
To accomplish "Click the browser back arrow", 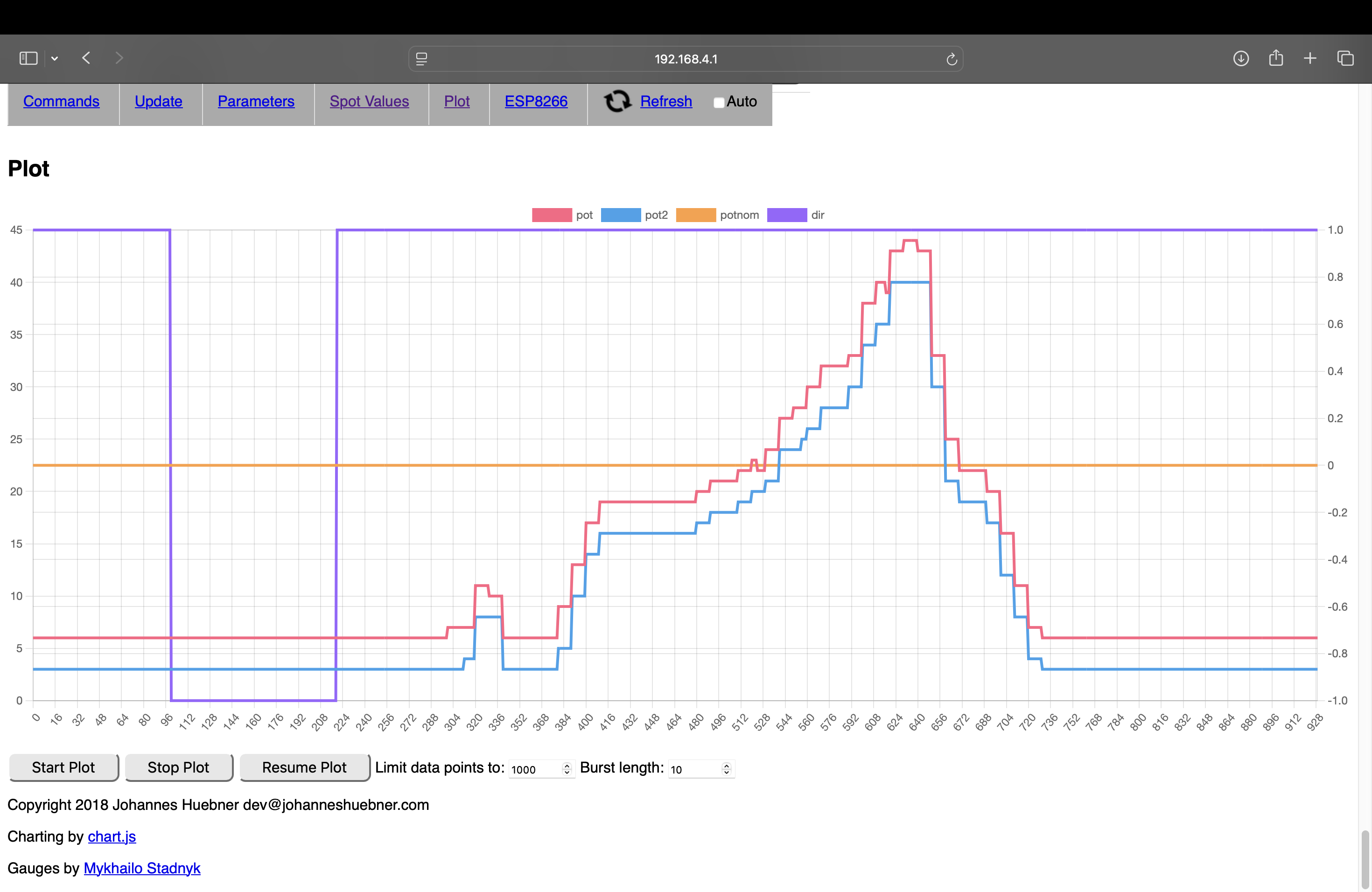I will pyautogui.click(x=86, y=58).
